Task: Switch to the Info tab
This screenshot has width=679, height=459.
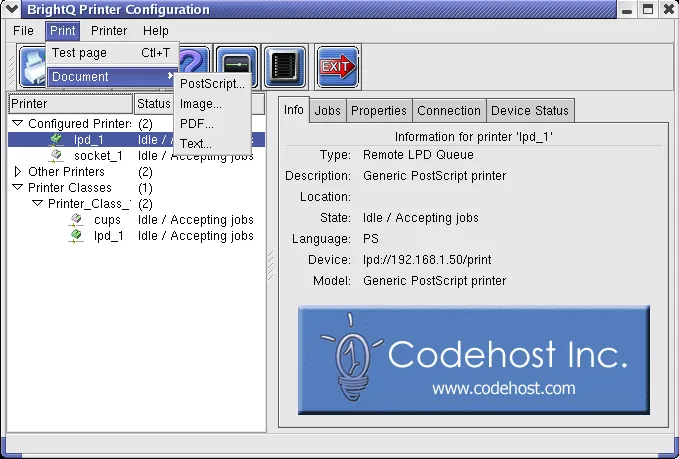Action: tap(294, 110)
